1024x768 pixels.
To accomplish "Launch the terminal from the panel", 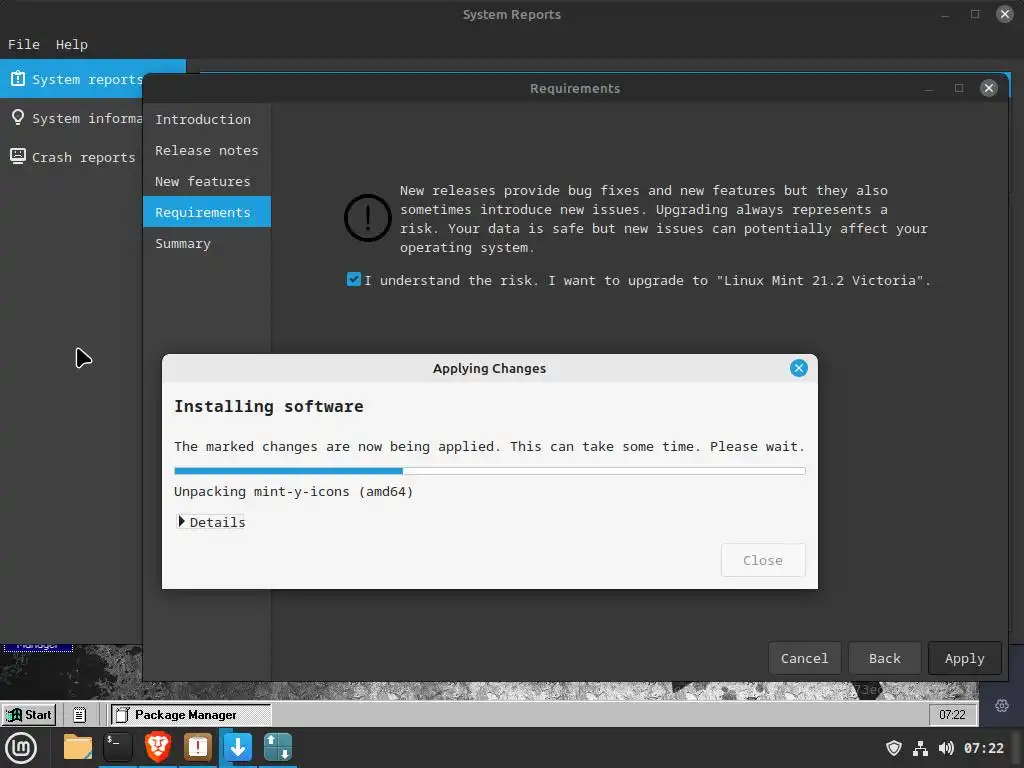I will (x=118, y=747).
